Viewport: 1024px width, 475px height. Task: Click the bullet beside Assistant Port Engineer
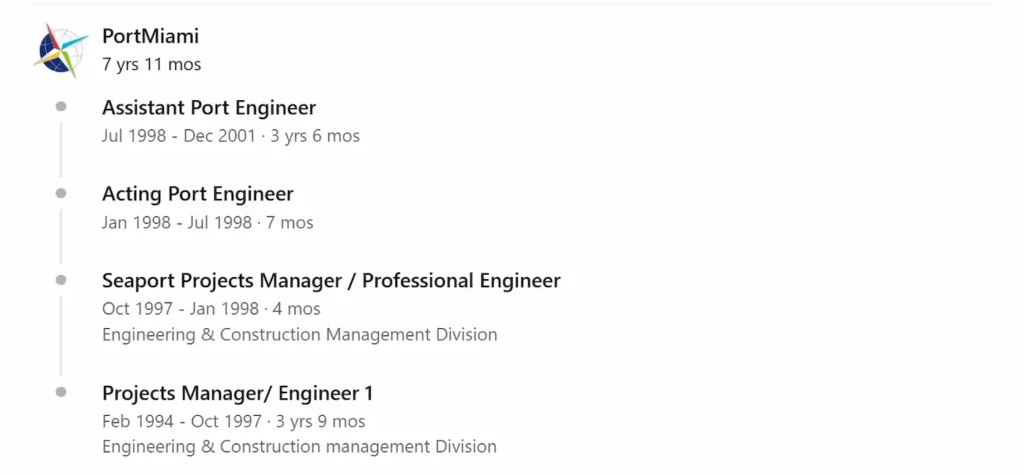[61, 106]
